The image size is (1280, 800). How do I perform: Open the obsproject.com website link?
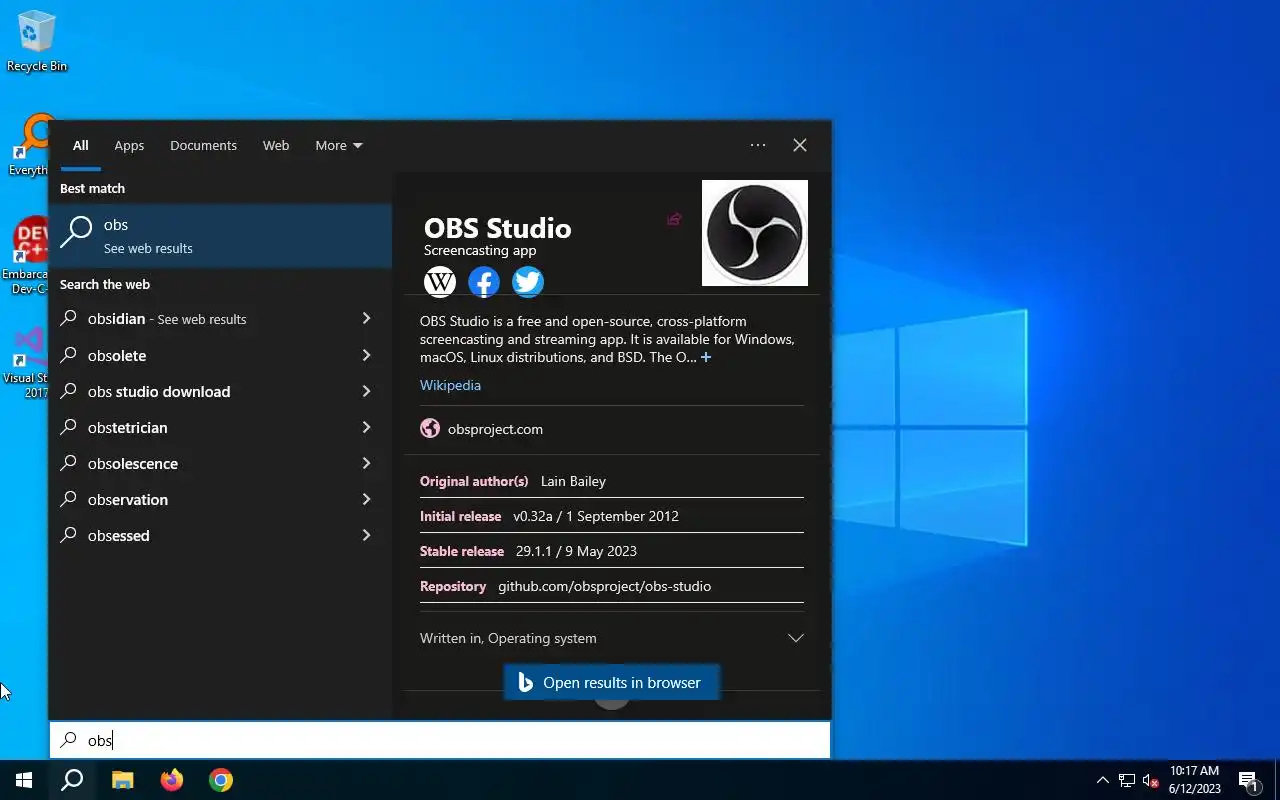(x=495, y=429)
